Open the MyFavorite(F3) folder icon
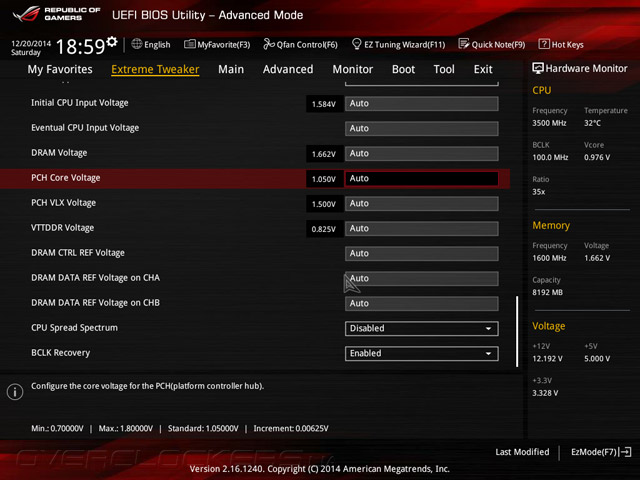The height and width of the screenshot is (480, 640). pyautogui.click(x=189, y=44)
